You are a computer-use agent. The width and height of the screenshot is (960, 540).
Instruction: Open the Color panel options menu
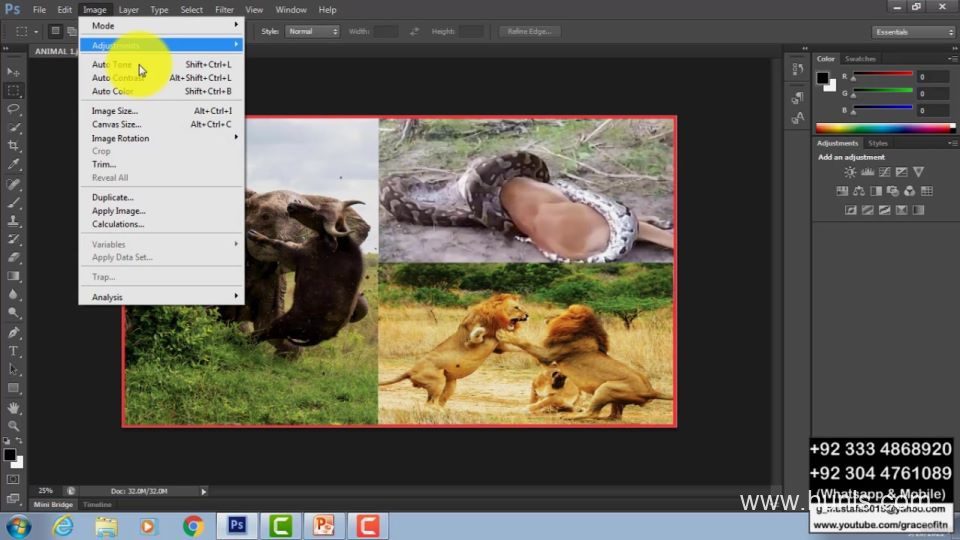point(952,59)
